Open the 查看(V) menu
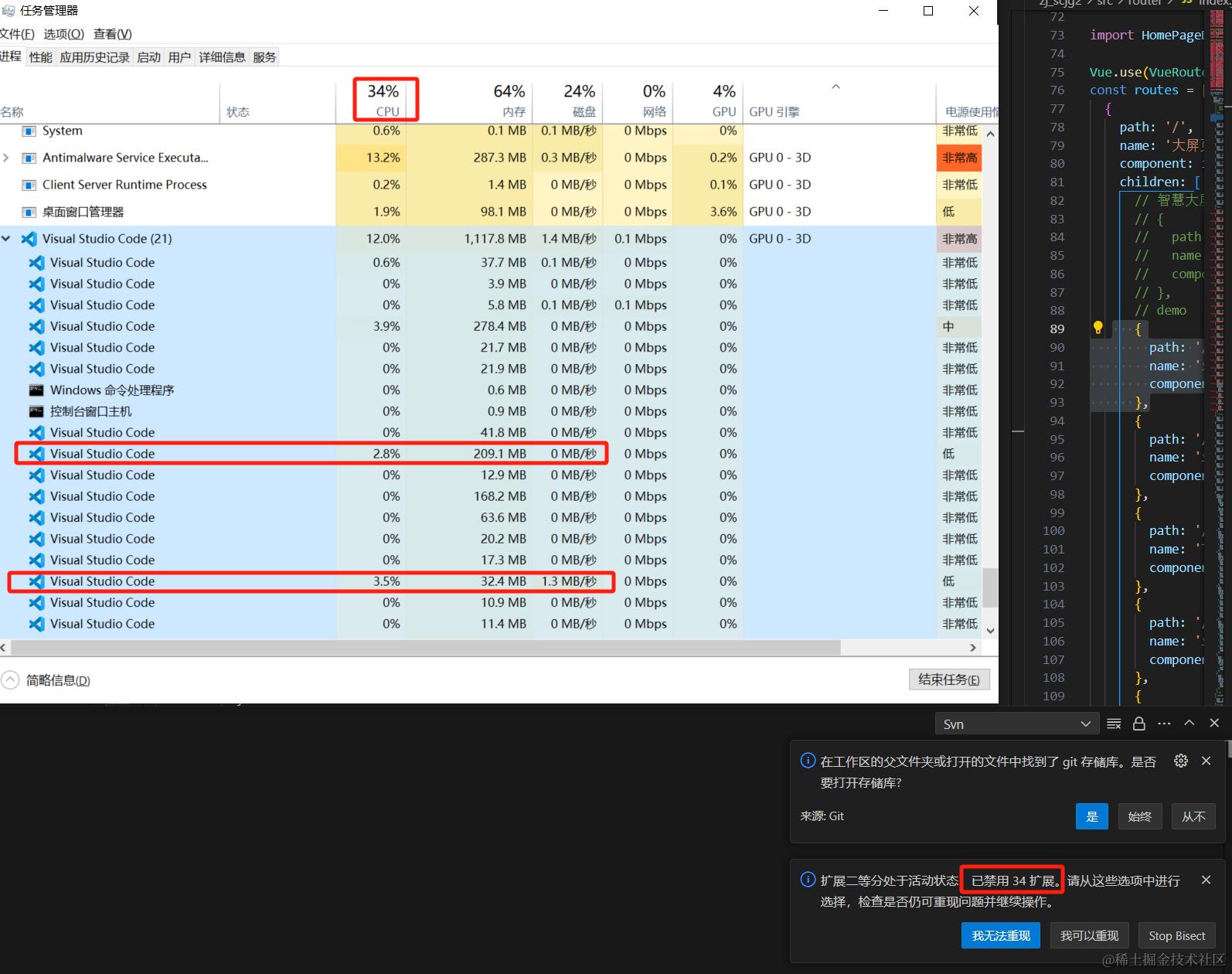Image resolution: width=1232 pixels, height=974 pixels. coord(112,34)
